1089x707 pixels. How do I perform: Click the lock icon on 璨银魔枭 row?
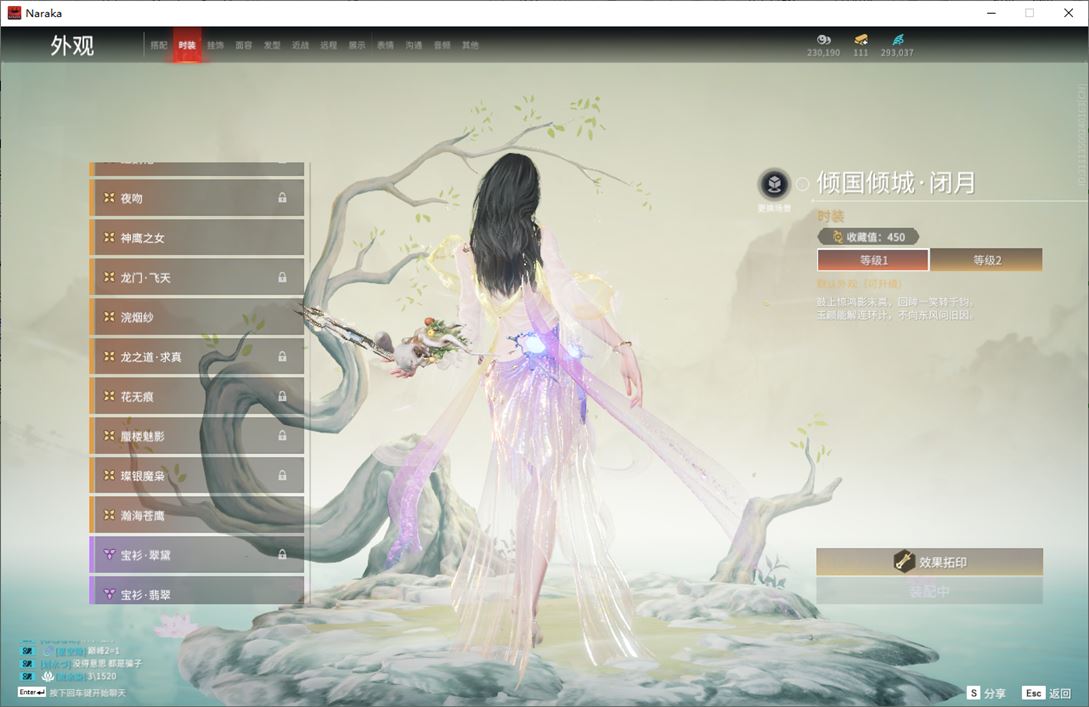[282, 475]
